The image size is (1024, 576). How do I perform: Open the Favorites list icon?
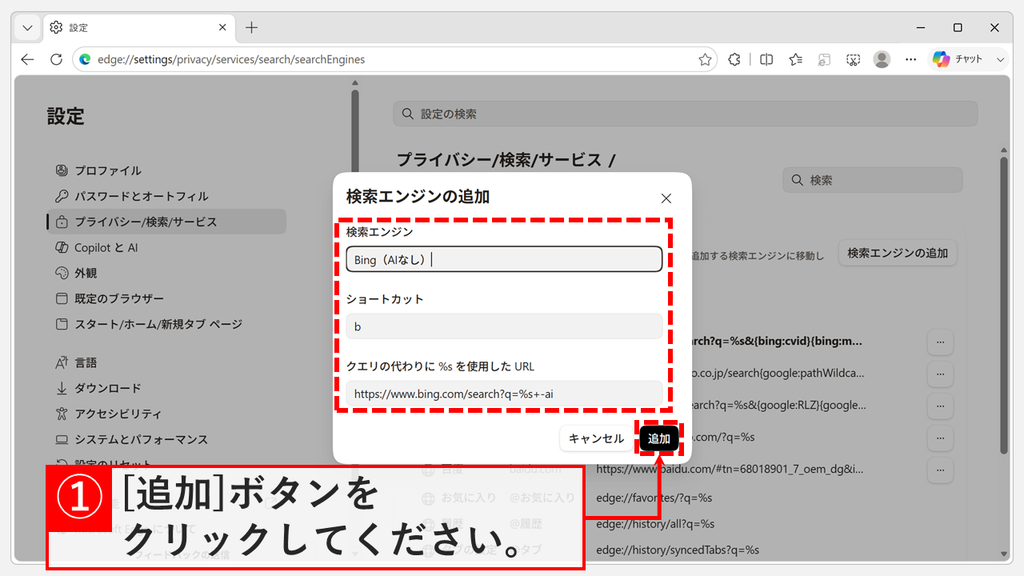(795, 59)
